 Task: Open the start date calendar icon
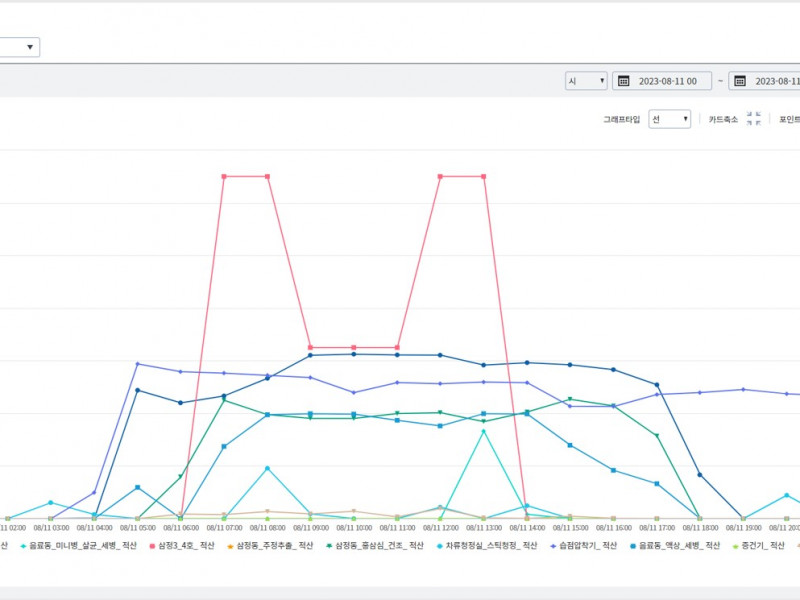click(623, 81)
